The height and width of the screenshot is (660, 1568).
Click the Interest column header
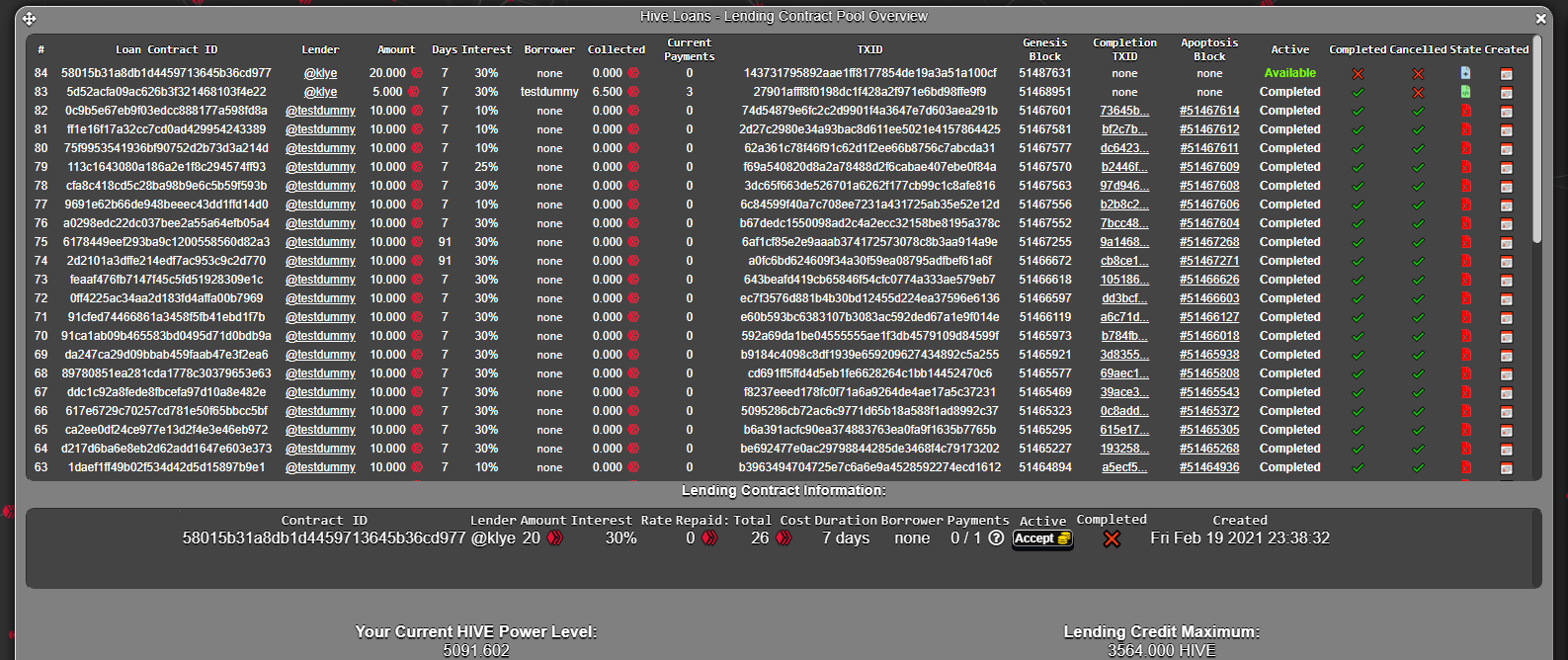coord(486,49)
